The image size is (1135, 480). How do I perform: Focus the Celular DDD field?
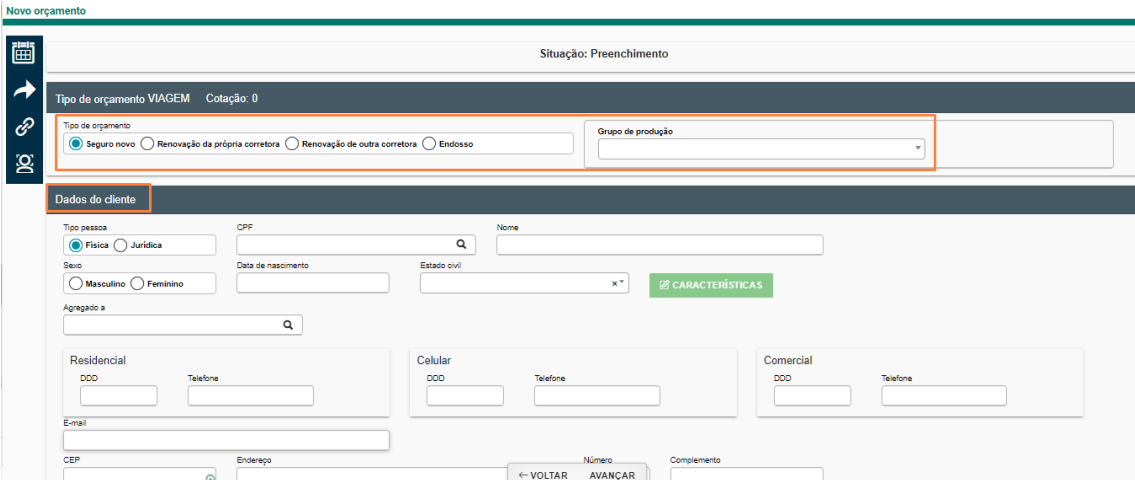click(x=465, y=395)
